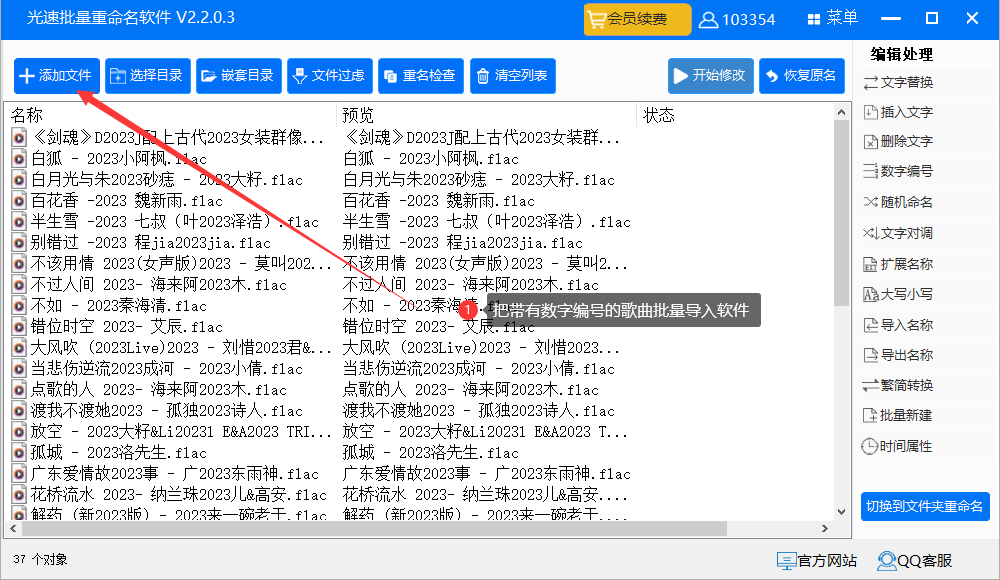
Task: Click the 预览 column header
Action: point(358,115)
